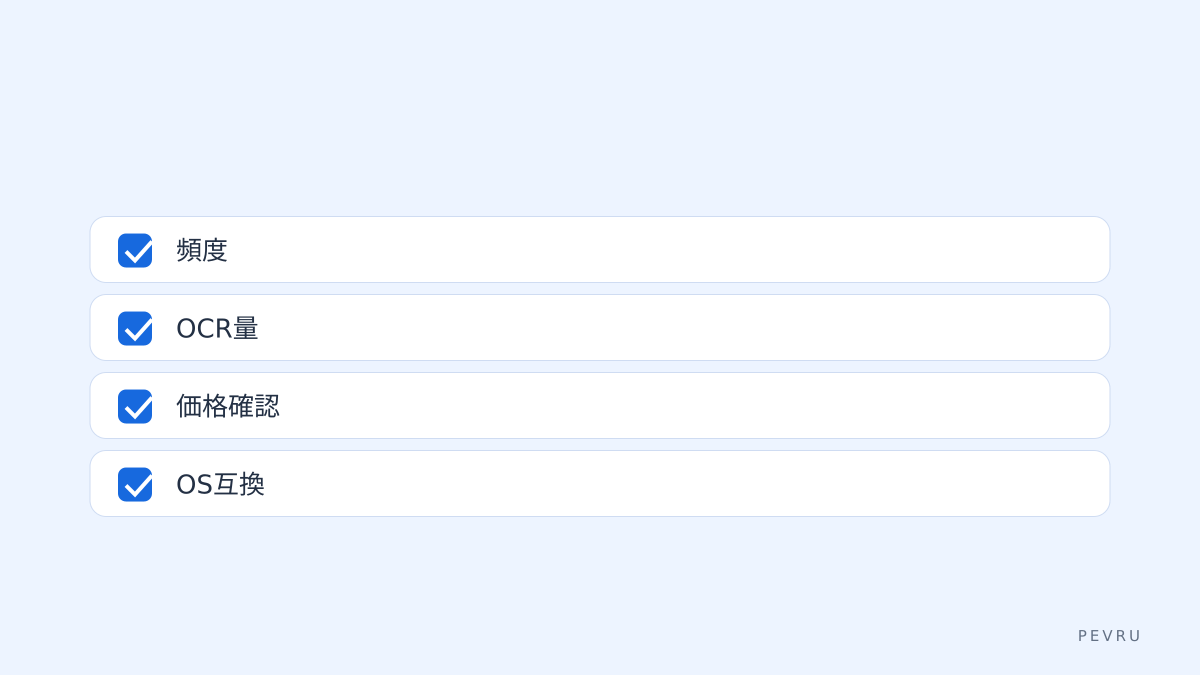Toggle the 価格確認 checkbox off
The image size is (1200, 675).
coord(135,406)
